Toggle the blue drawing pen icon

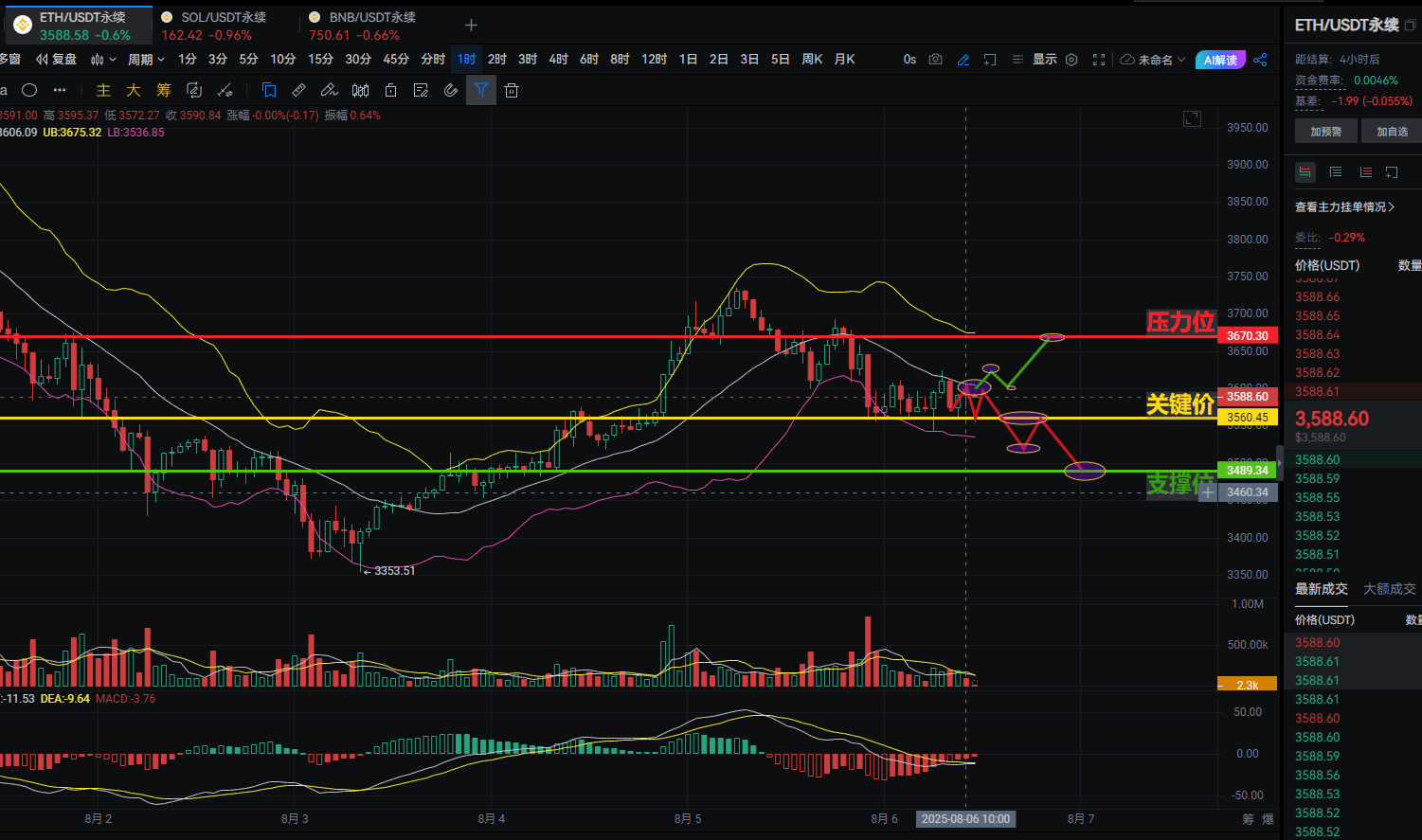(x=963, y=59)
